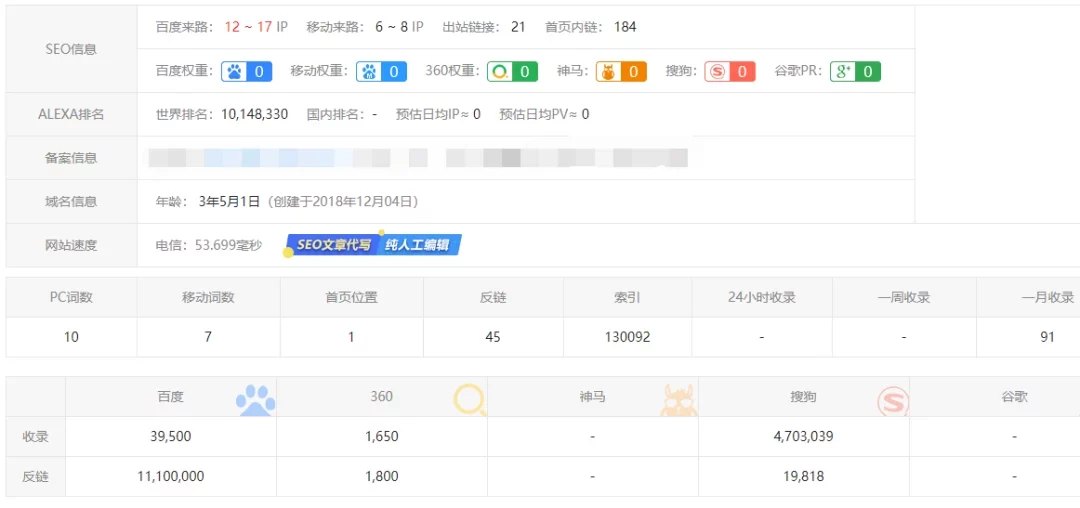Select the 移动词数 column header
This screenshot has height=508, width=1080.
(209, 297)
